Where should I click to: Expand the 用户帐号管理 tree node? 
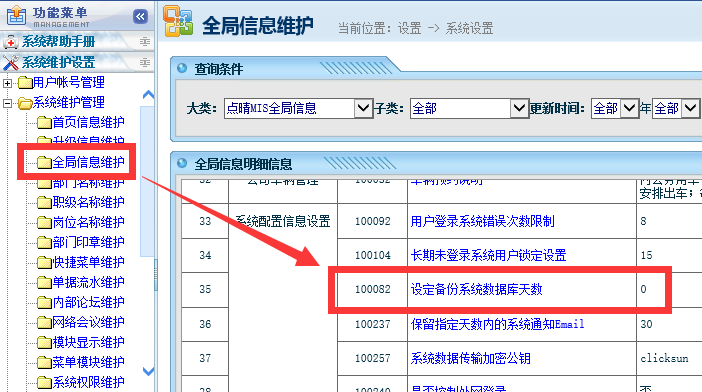coord(7,83)
